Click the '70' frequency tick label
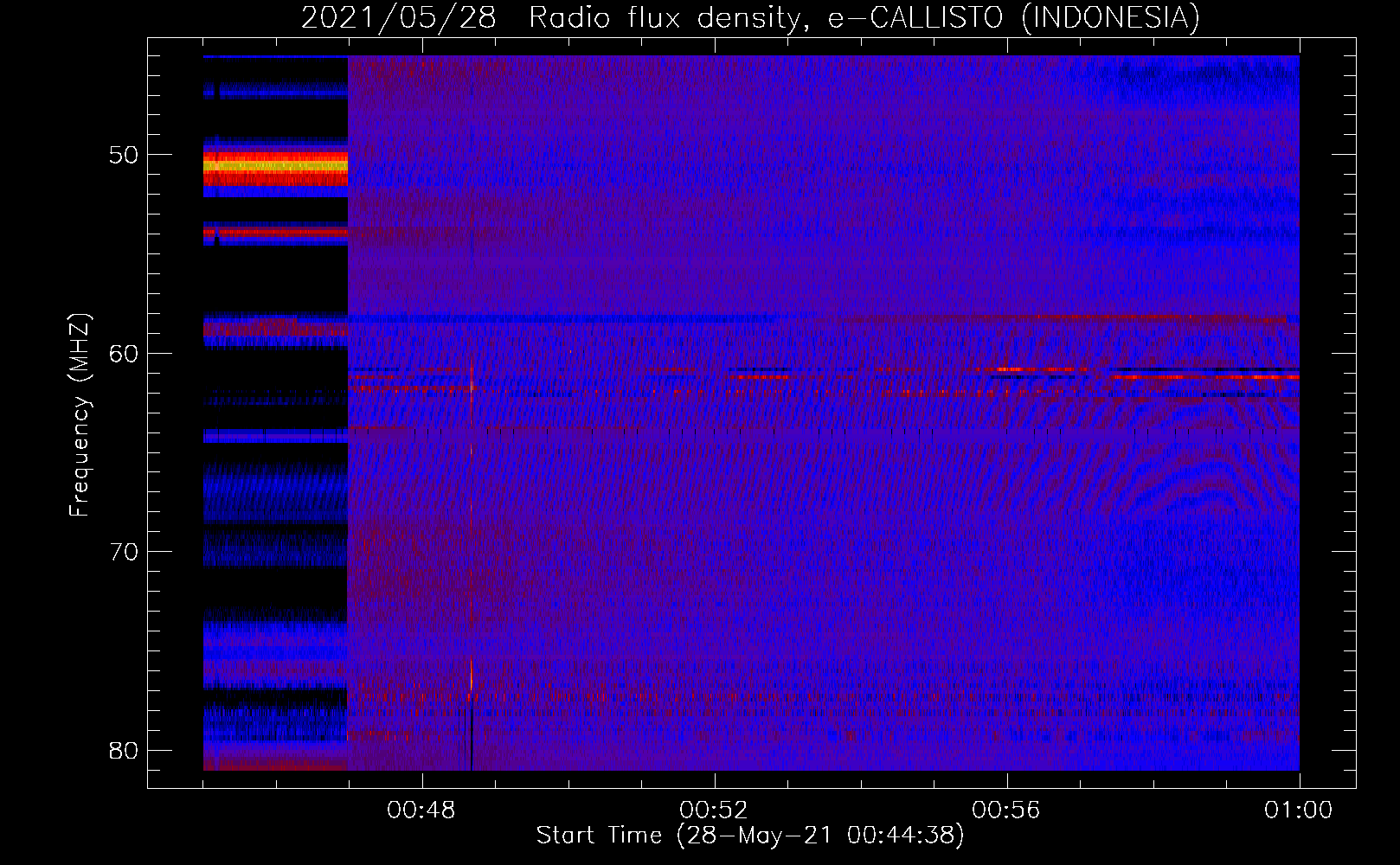Screen dimensions: 1400x865 124,552
